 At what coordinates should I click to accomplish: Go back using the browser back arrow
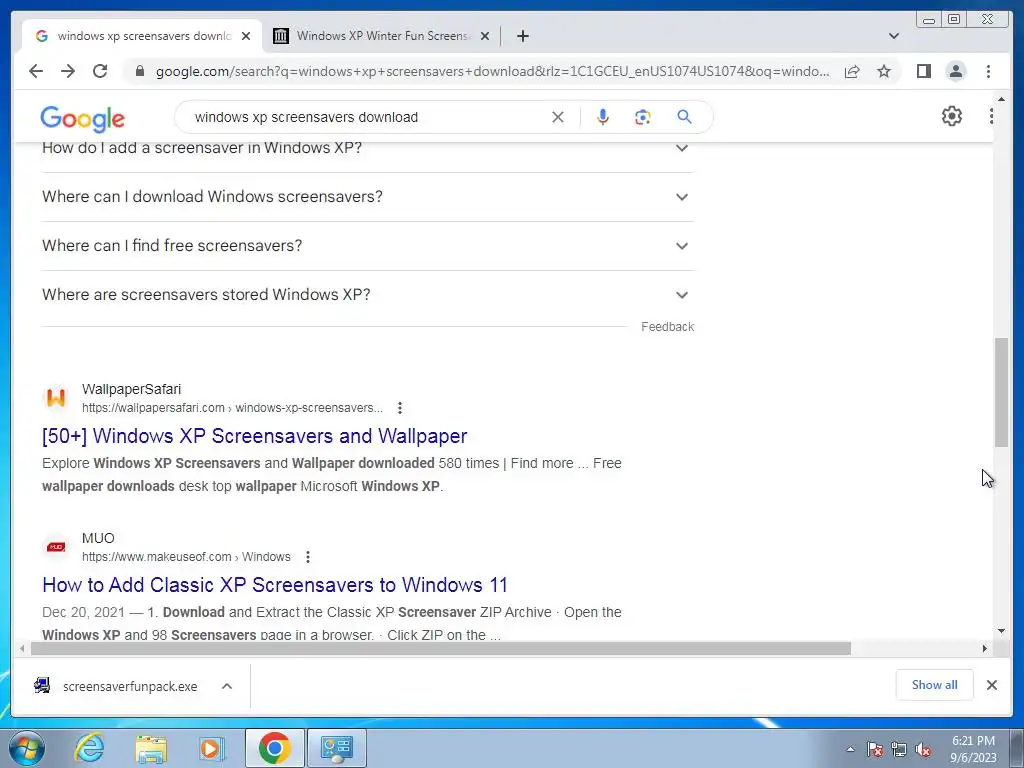[36, 71]
